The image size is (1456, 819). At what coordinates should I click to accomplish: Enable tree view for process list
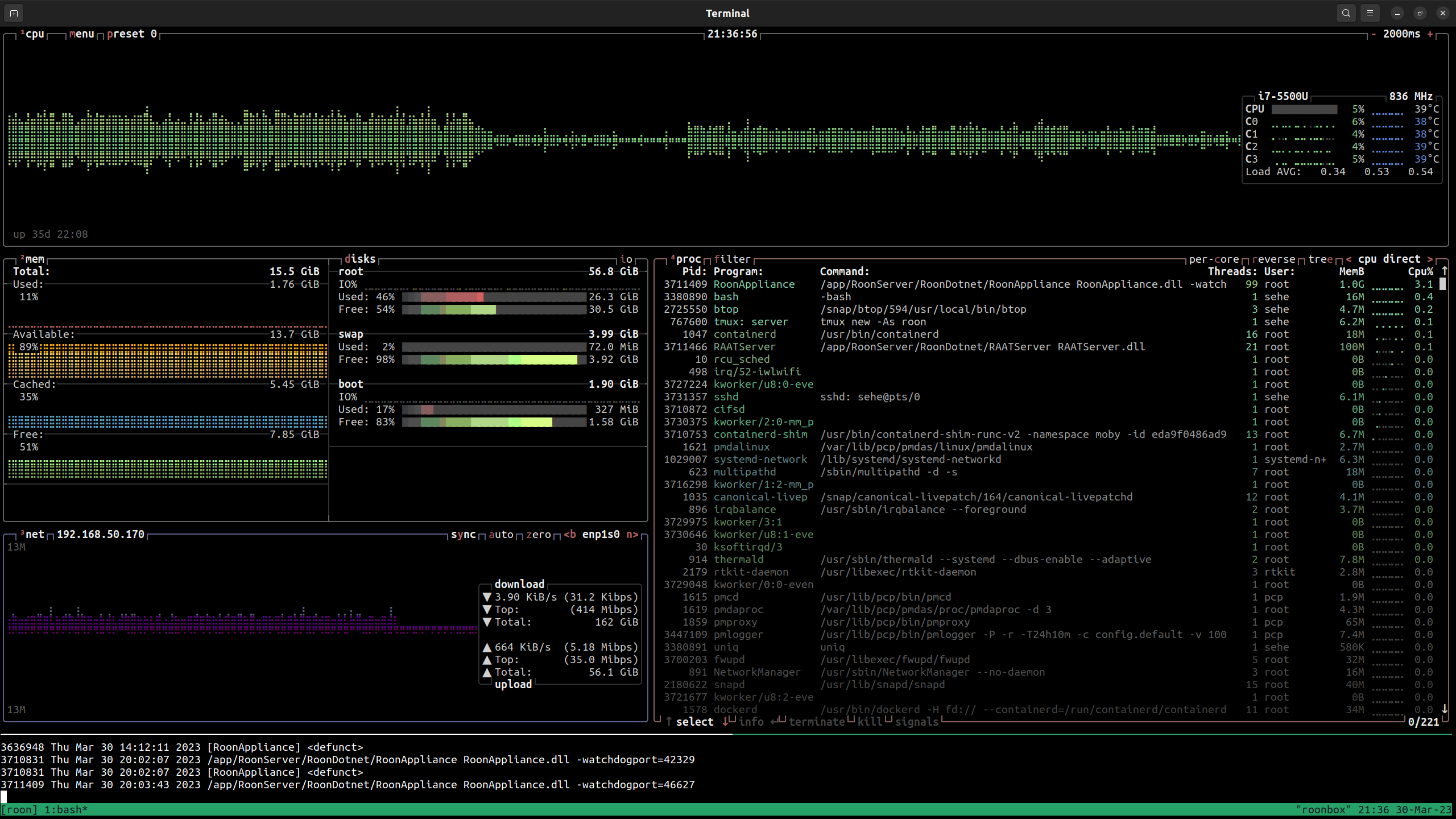point(1320,259)
